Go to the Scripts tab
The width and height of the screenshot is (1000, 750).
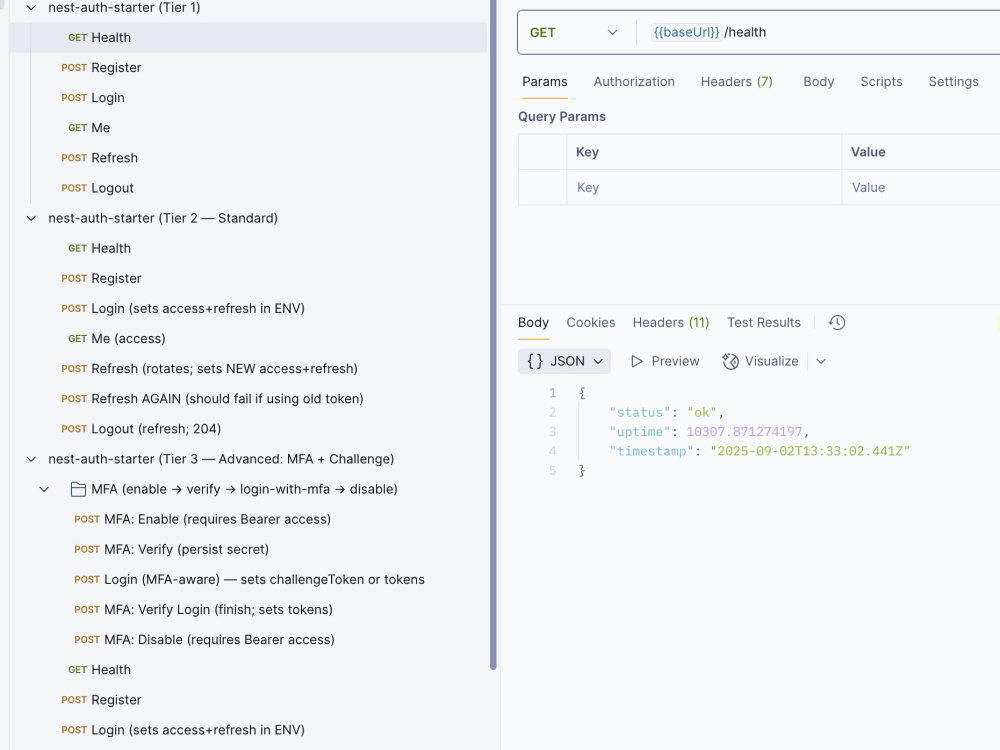pos(881,82)
